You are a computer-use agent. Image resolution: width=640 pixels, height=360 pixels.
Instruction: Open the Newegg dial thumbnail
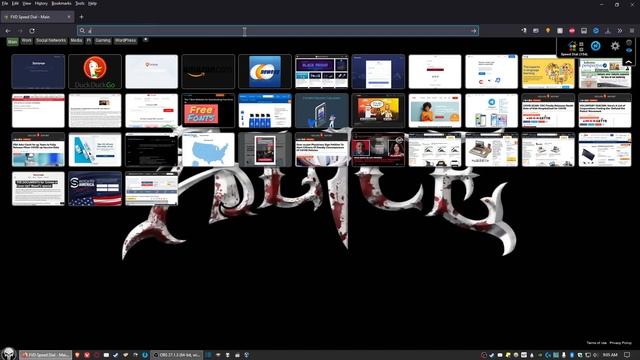[x=265, y=71]
